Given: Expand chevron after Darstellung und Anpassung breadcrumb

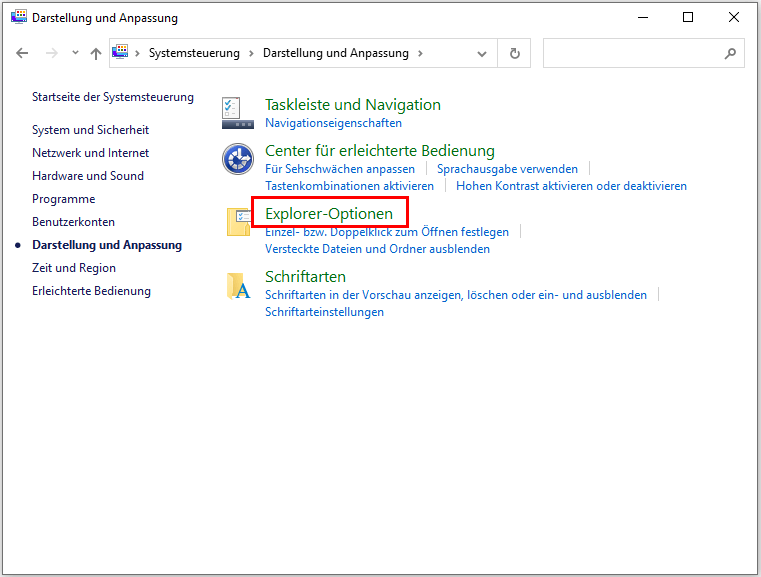Looking at the screenshot, I should click(x=420, y=53).
